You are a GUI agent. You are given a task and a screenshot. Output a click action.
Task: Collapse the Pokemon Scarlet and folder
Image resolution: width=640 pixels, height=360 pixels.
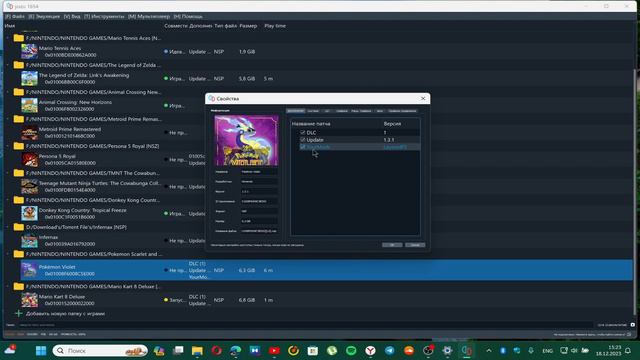7,254
